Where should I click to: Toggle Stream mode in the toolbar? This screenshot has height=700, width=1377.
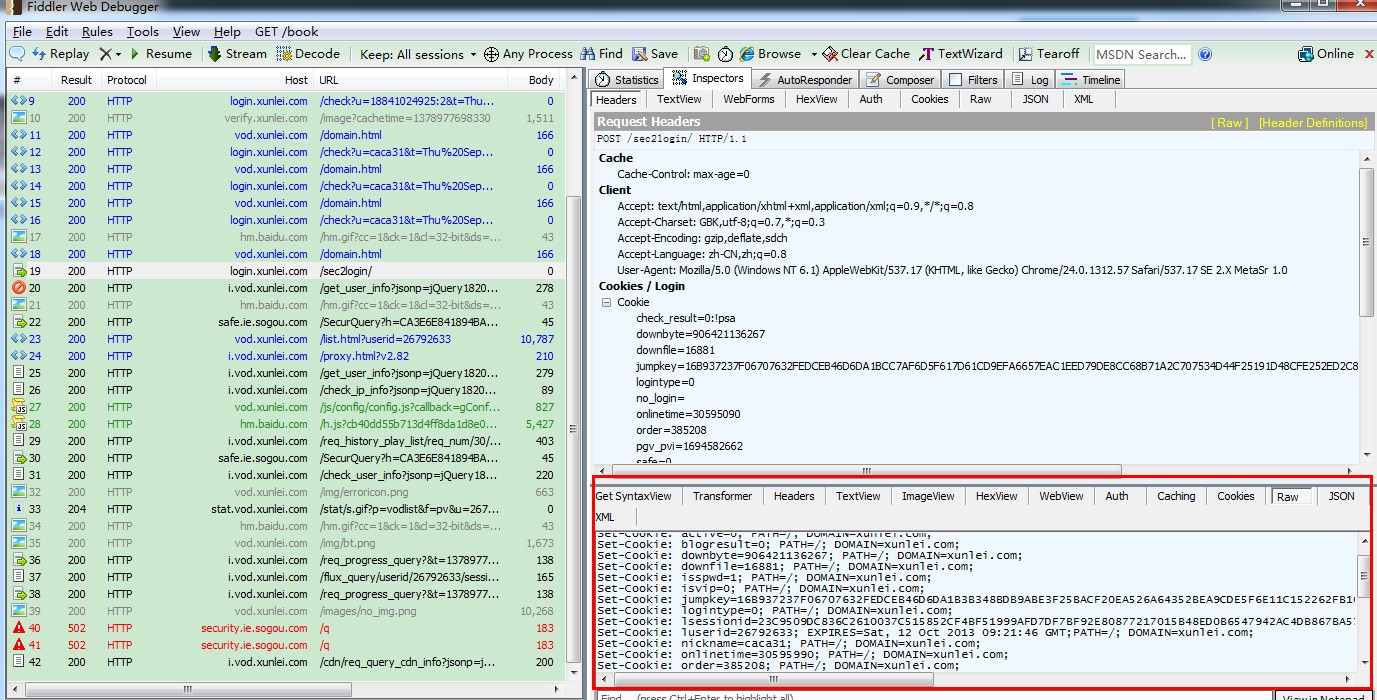tap(237, 54)
